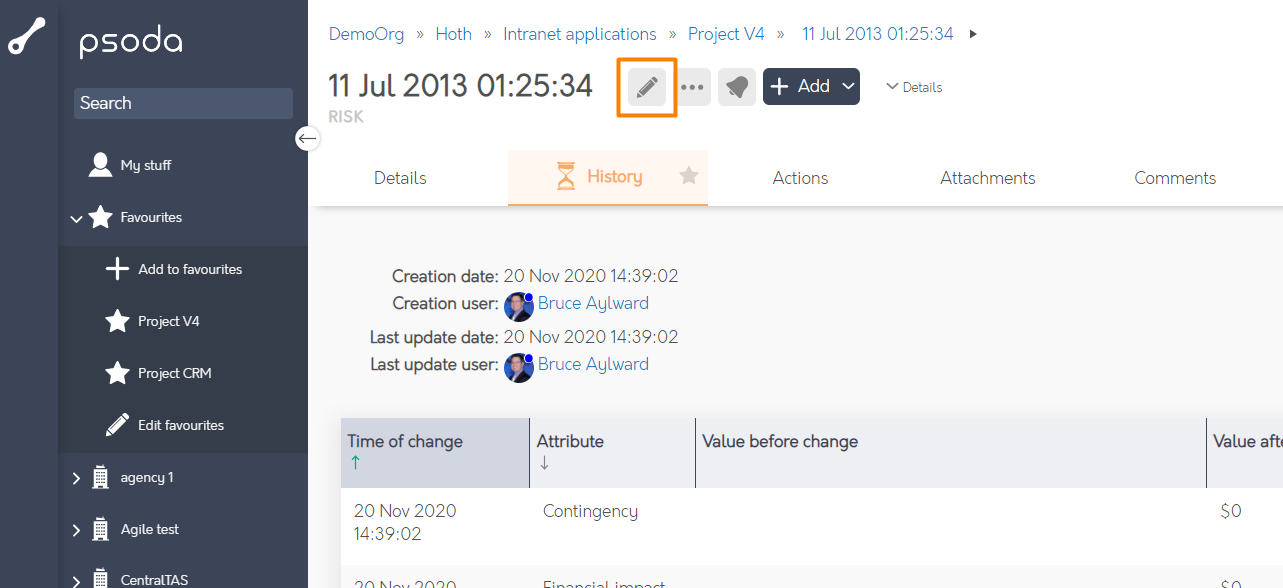
Task: Click the Bruce Aylward creation user link
Action: (x=593, y=303)
